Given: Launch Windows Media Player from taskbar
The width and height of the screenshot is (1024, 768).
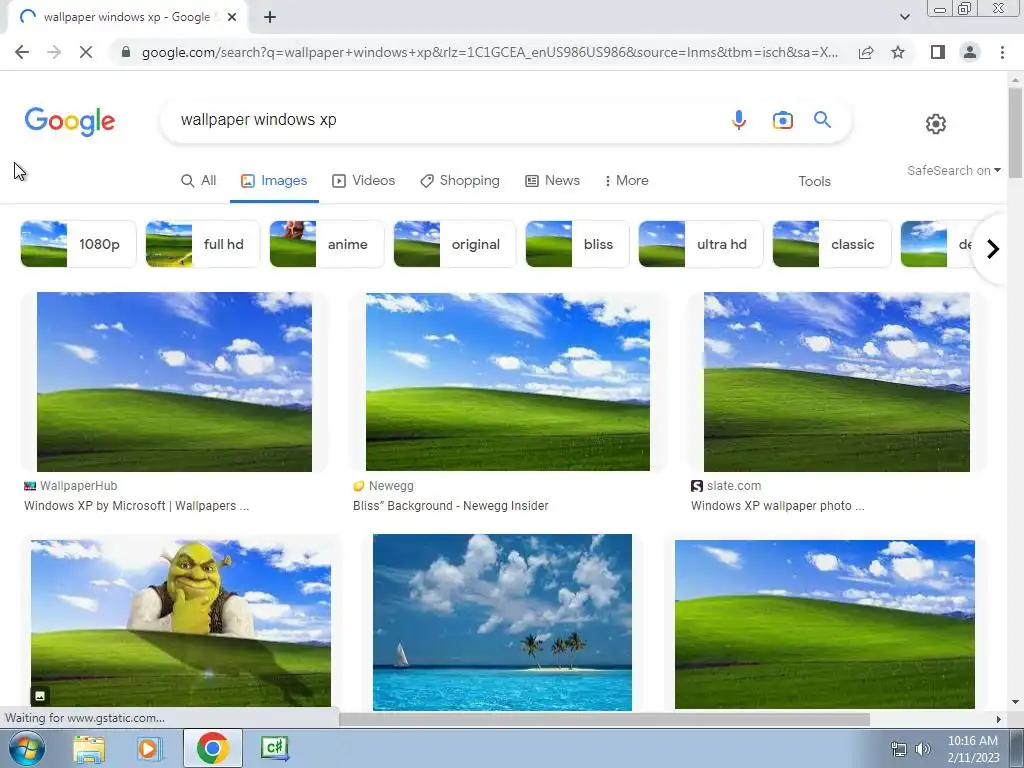Looking at the screenshot, I should (x=149, y=749).
